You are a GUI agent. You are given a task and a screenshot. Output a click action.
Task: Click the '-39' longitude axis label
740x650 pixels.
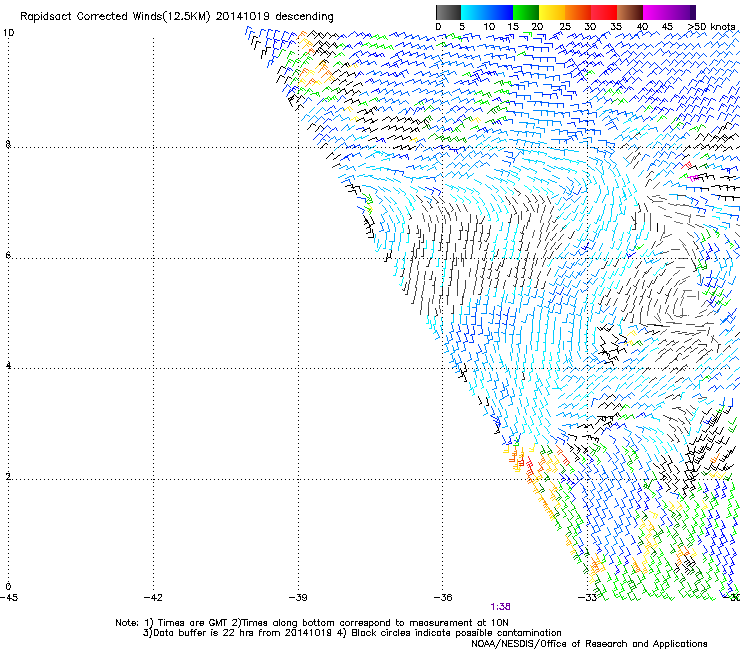coord(298,598)
